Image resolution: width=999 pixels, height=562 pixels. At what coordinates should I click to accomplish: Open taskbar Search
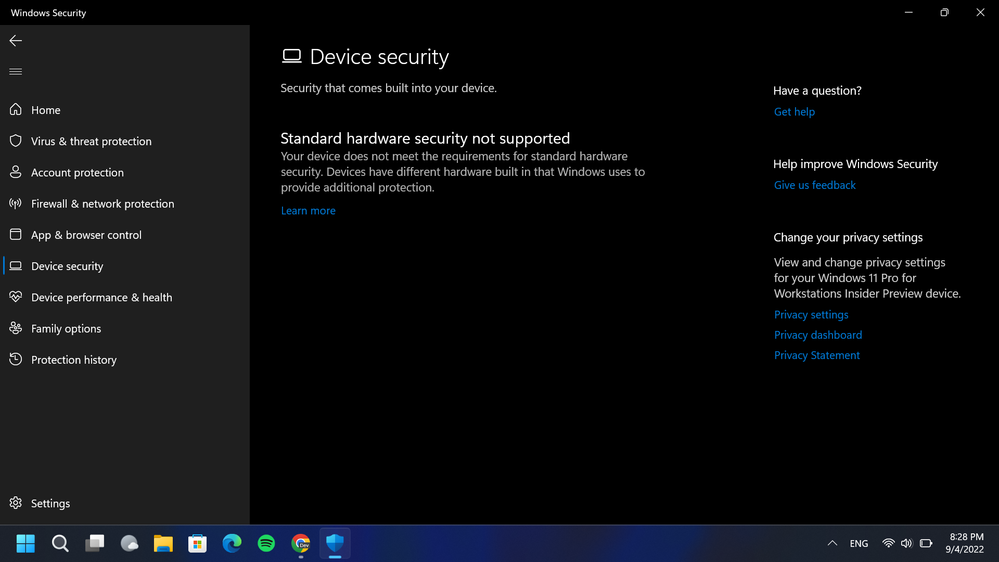(60, 544)
